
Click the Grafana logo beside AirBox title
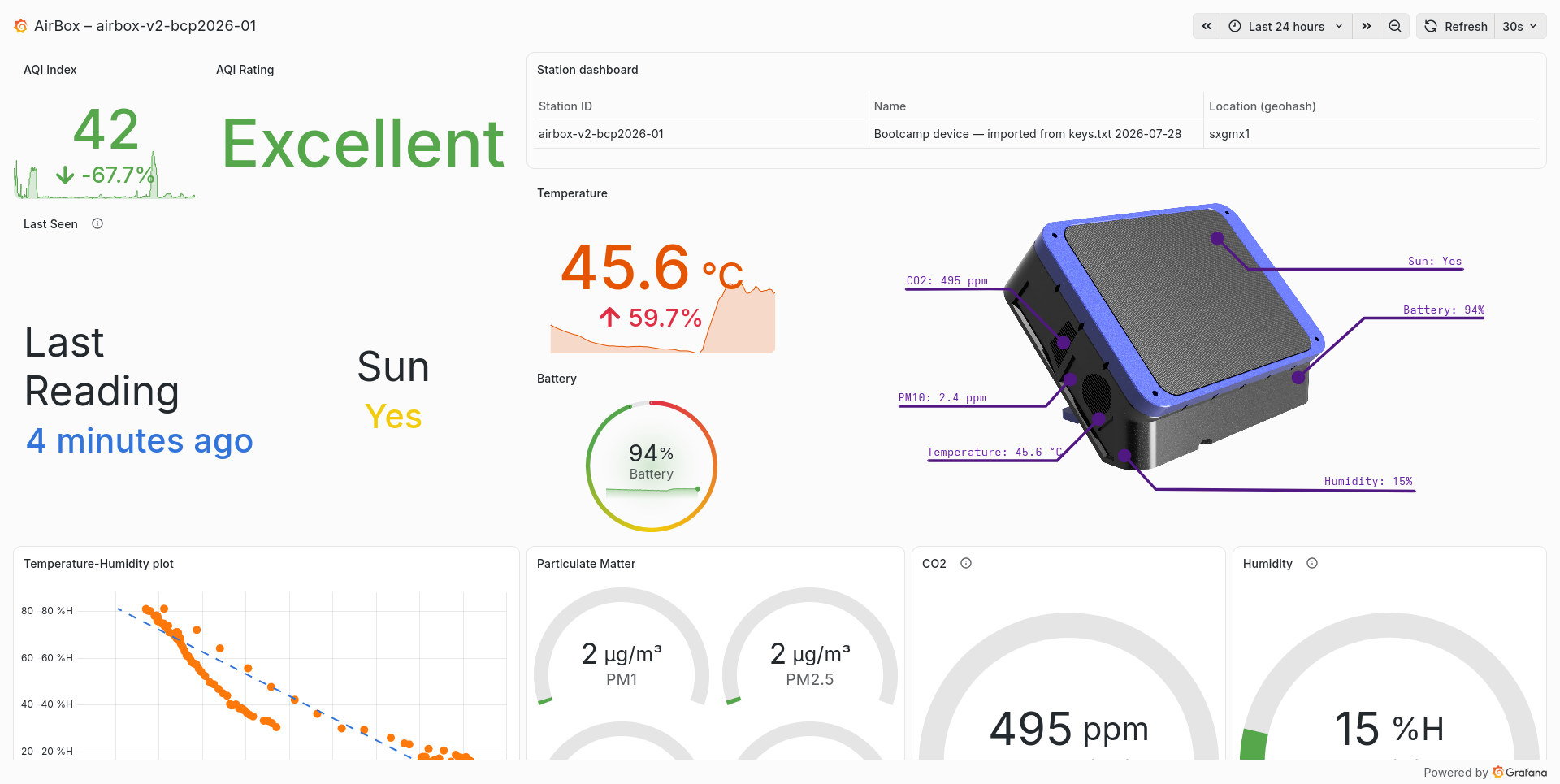click(21, 26)
